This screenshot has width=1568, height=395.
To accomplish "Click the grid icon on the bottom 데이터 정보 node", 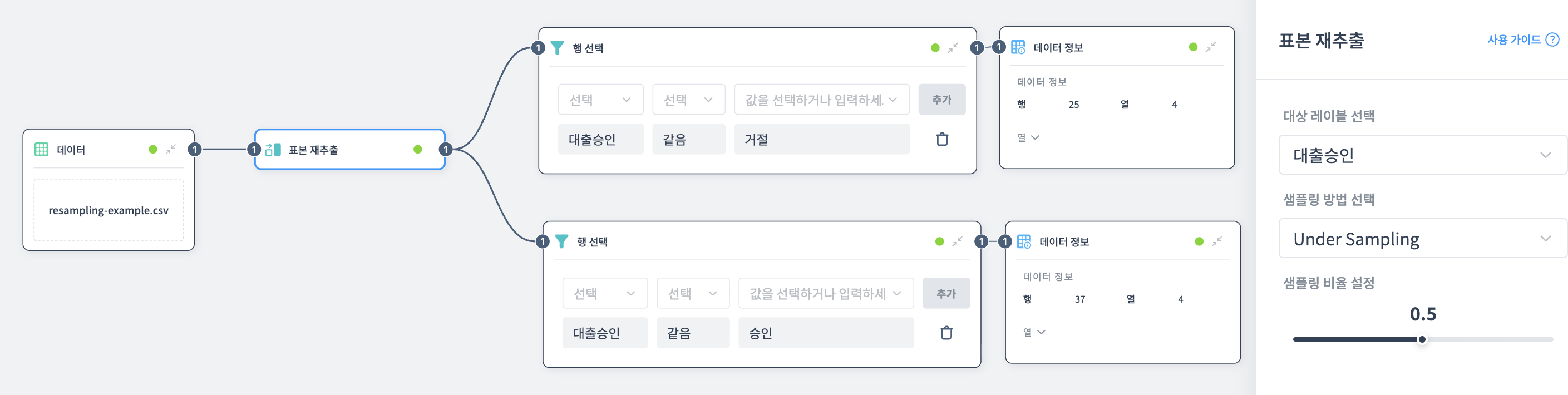I will (1025, 241).
